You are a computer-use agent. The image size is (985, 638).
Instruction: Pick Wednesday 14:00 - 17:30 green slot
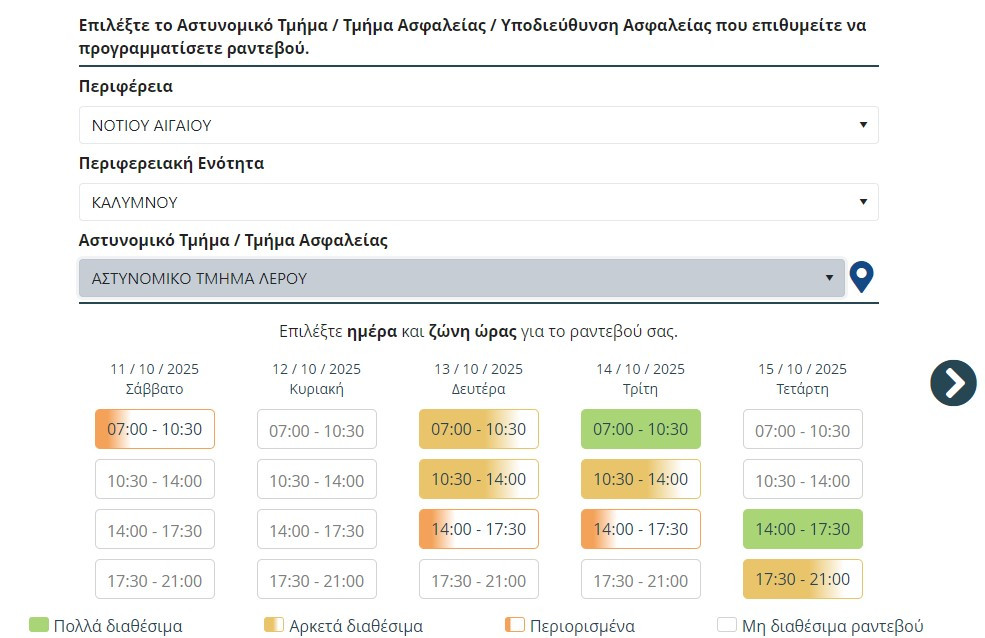(803, 530)
